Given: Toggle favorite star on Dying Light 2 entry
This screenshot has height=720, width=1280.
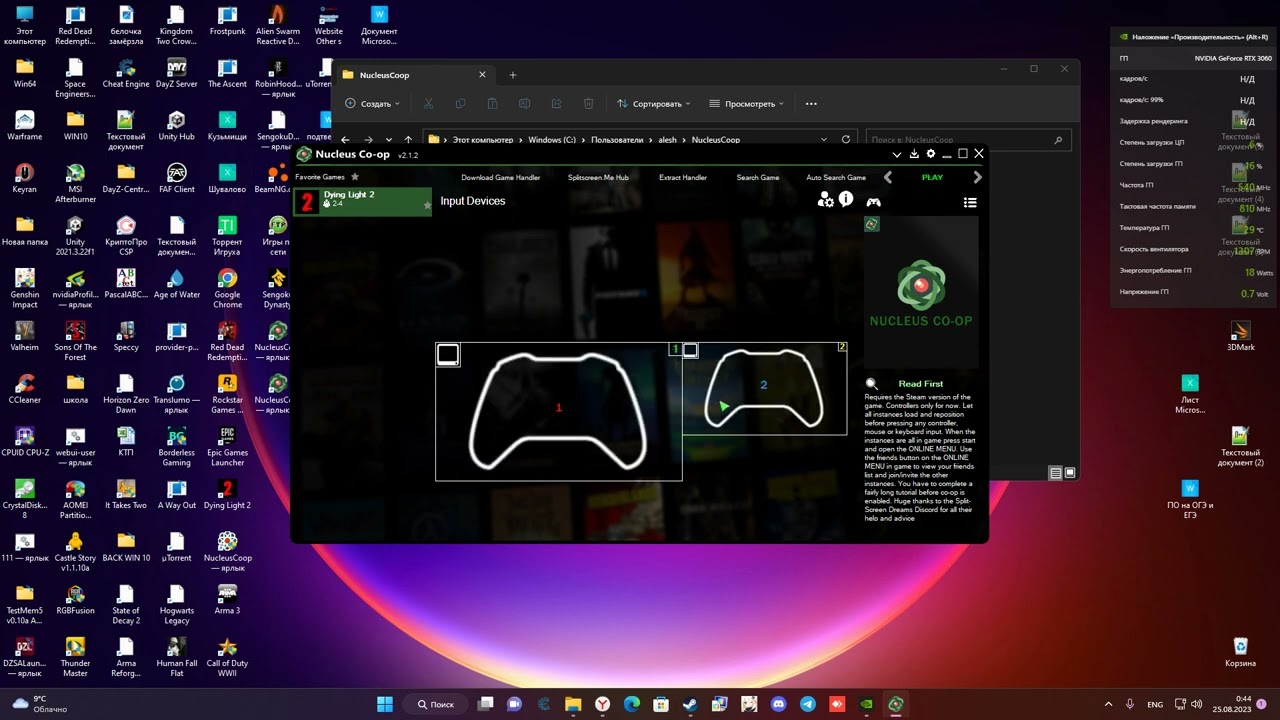Looking at the screenshot, I should point(427,206).
